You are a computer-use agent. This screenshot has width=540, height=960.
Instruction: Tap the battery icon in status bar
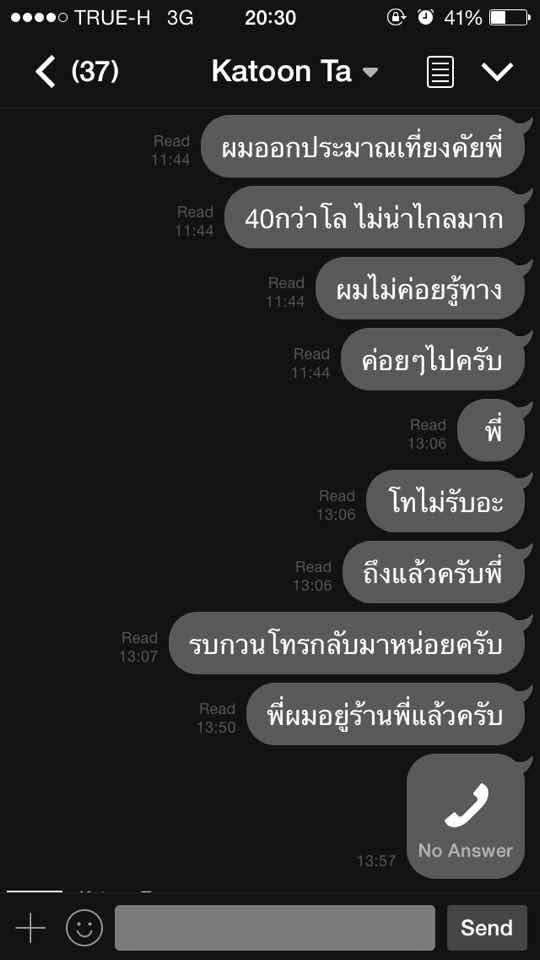click(509, 18)
